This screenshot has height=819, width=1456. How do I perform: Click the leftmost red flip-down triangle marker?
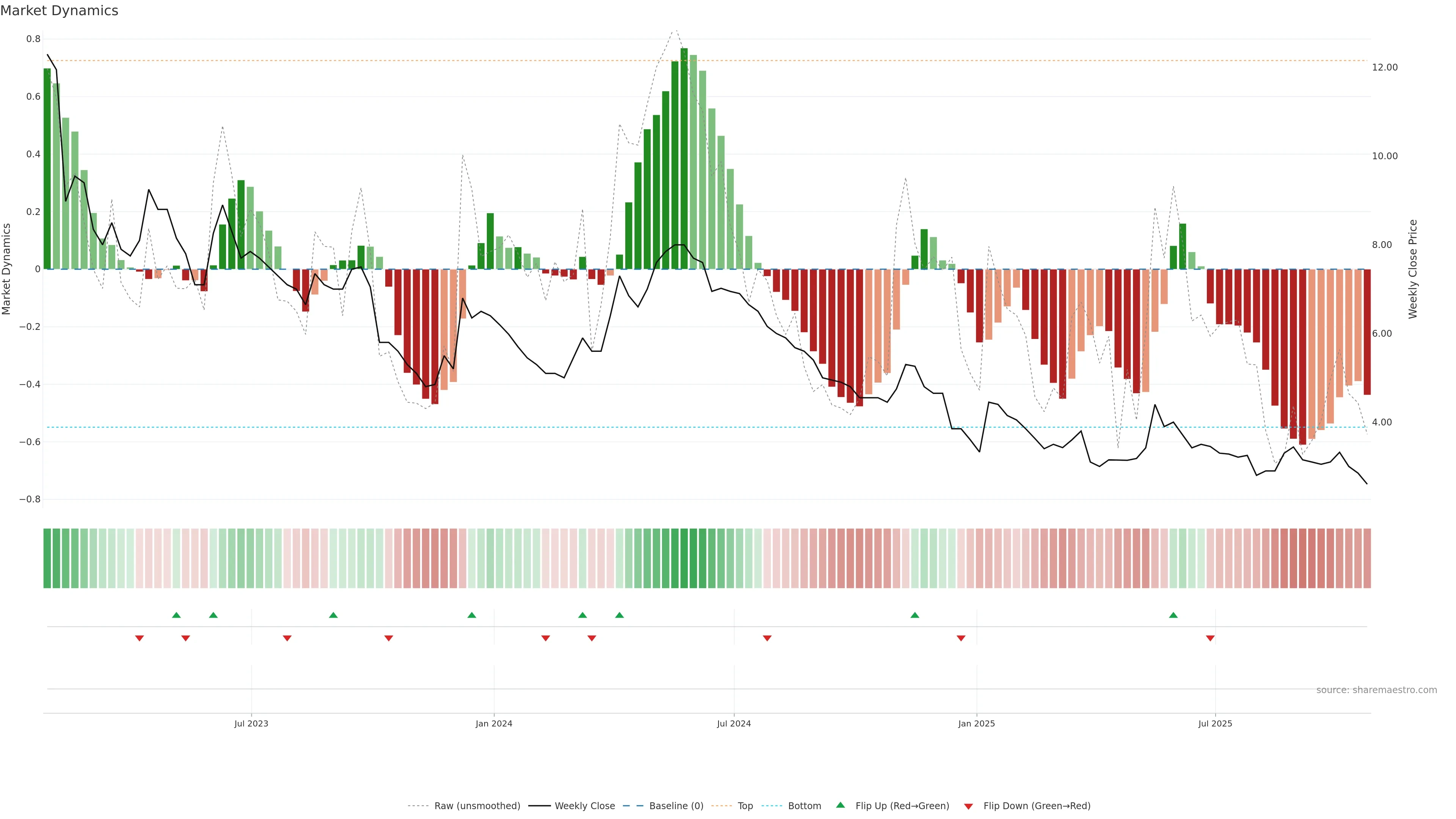(140, 638)
